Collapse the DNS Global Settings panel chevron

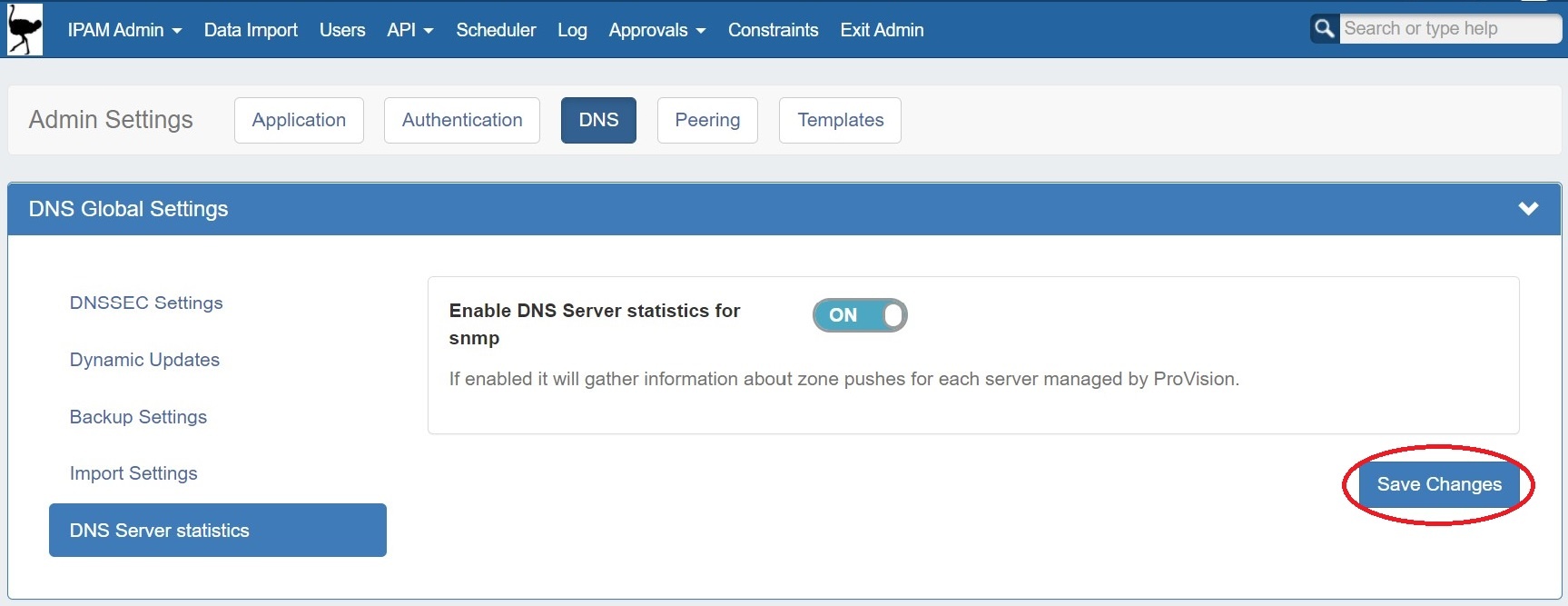[1528, 209]
